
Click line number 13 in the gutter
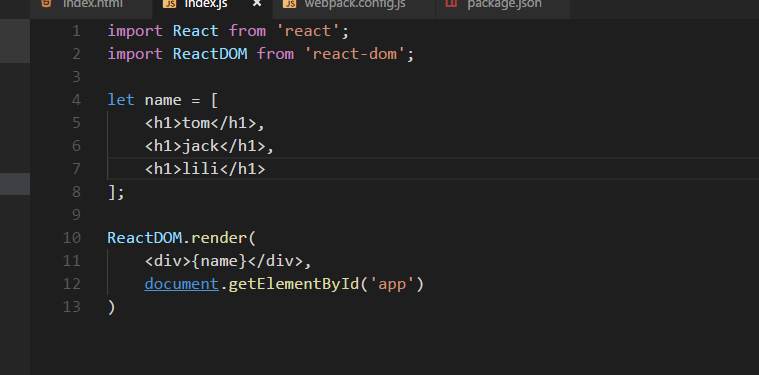click(x=72, y=307)
